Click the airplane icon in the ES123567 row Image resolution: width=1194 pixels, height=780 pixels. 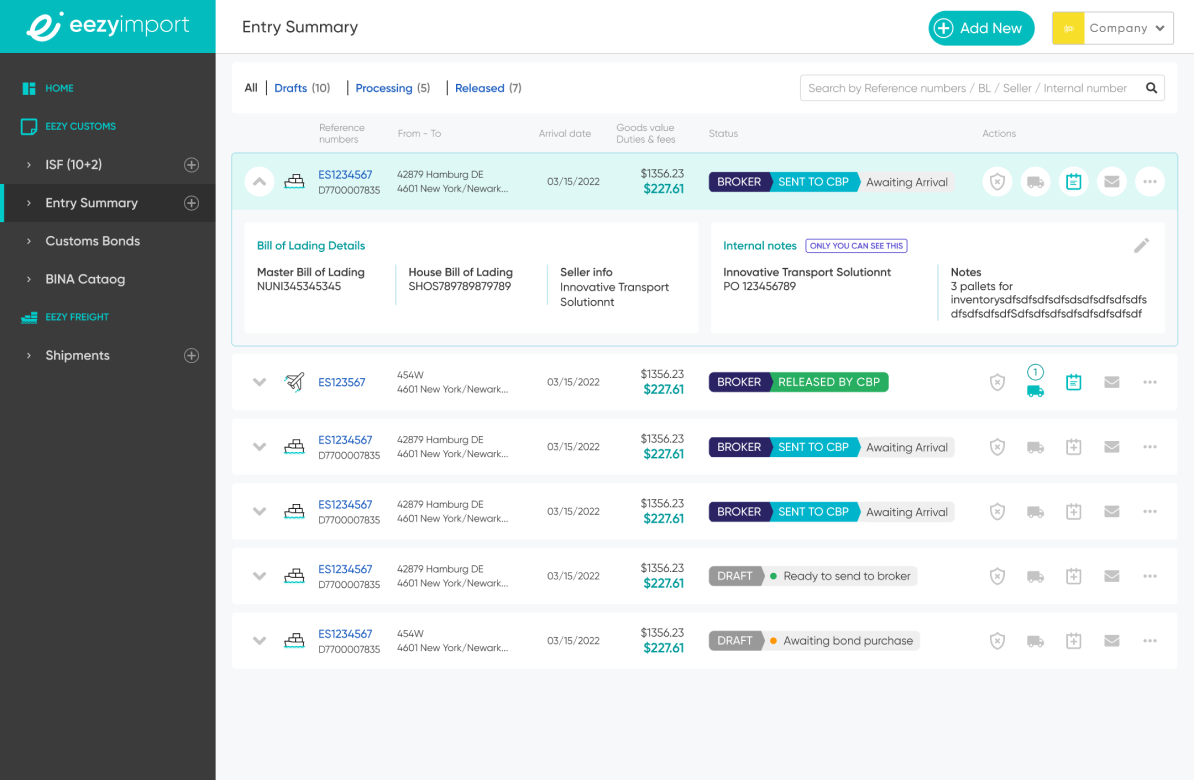(294, 382)
